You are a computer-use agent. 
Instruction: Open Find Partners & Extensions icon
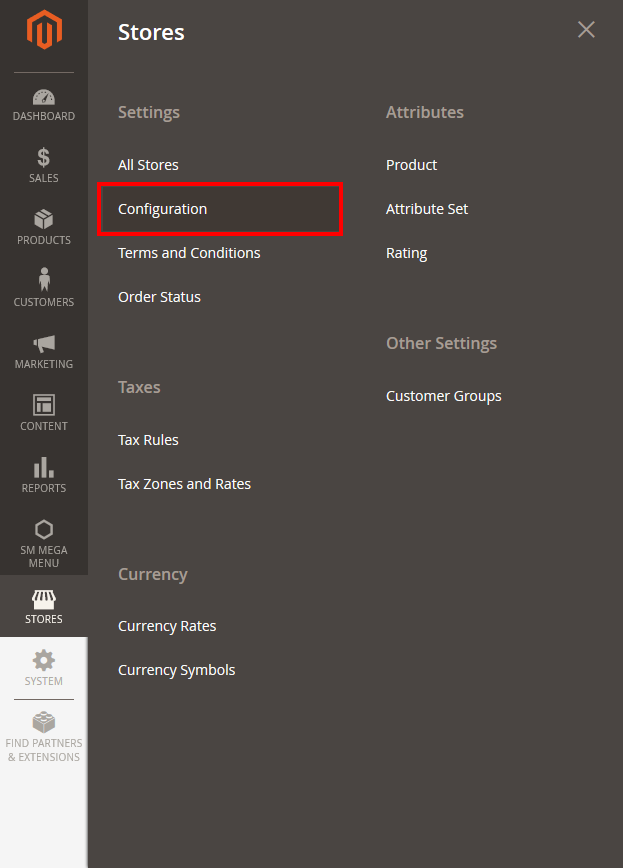44,722
